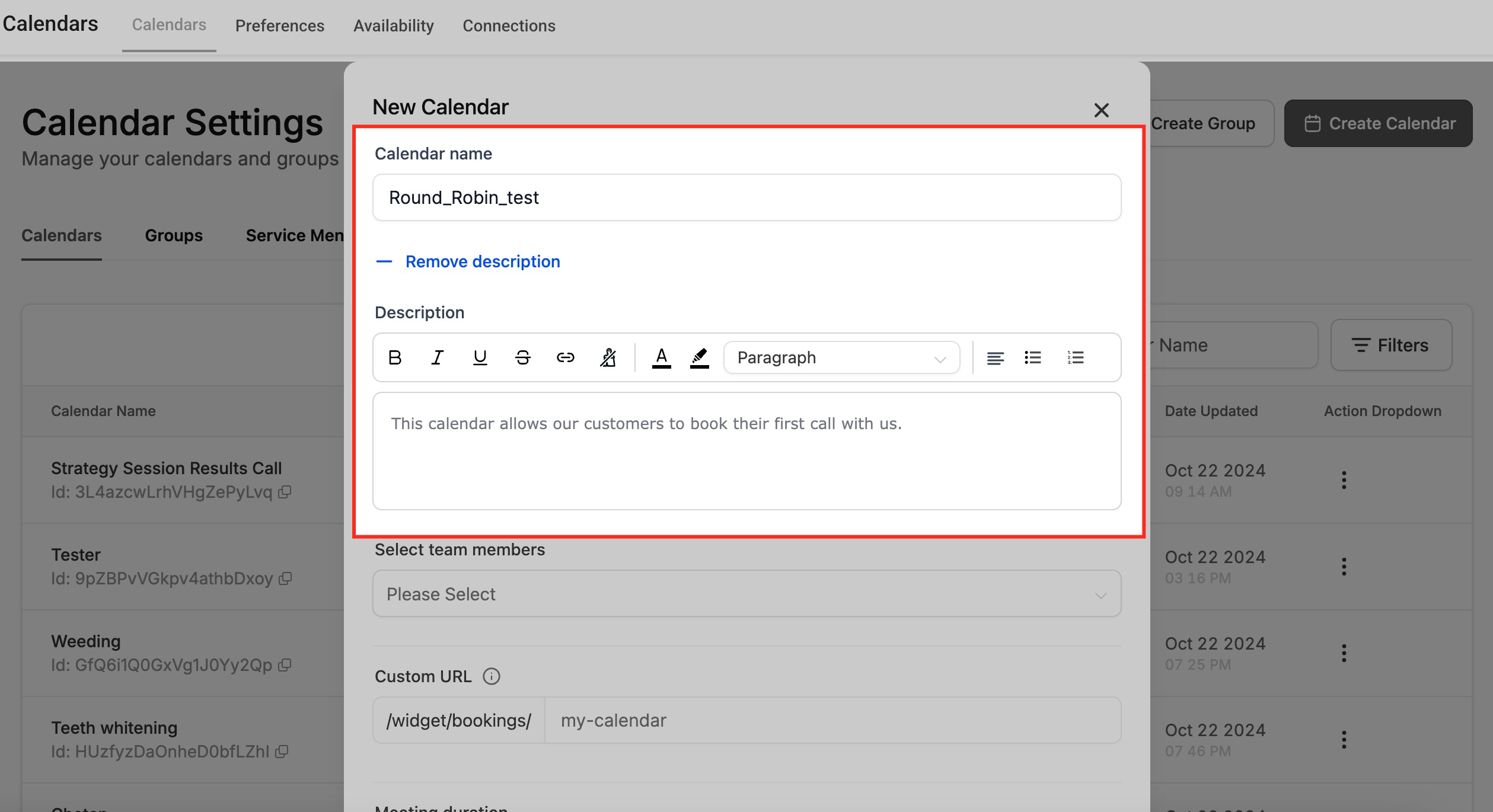This screenshot has width=1493, height=812.
Task: Open Select team members dropdown
Action: [746, 594]
